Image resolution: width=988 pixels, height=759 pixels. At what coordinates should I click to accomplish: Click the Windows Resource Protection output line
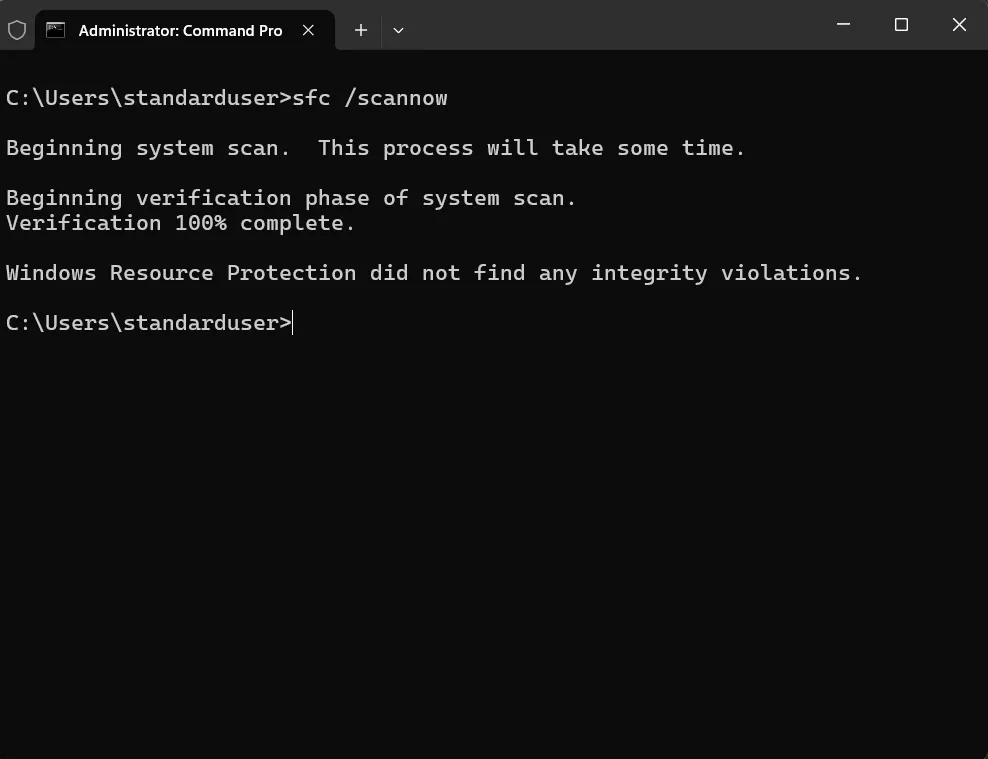click(433, 272)
